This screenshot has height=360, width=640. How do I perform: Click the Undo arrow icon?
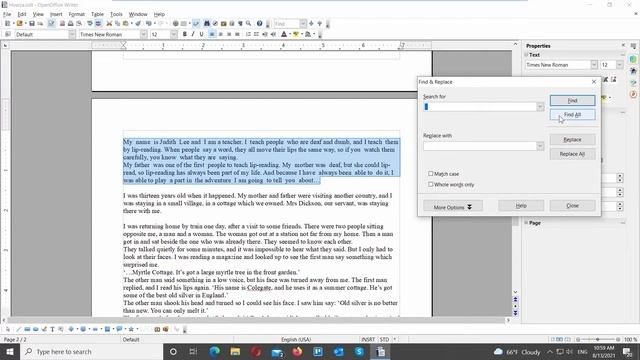click(148, 24)
